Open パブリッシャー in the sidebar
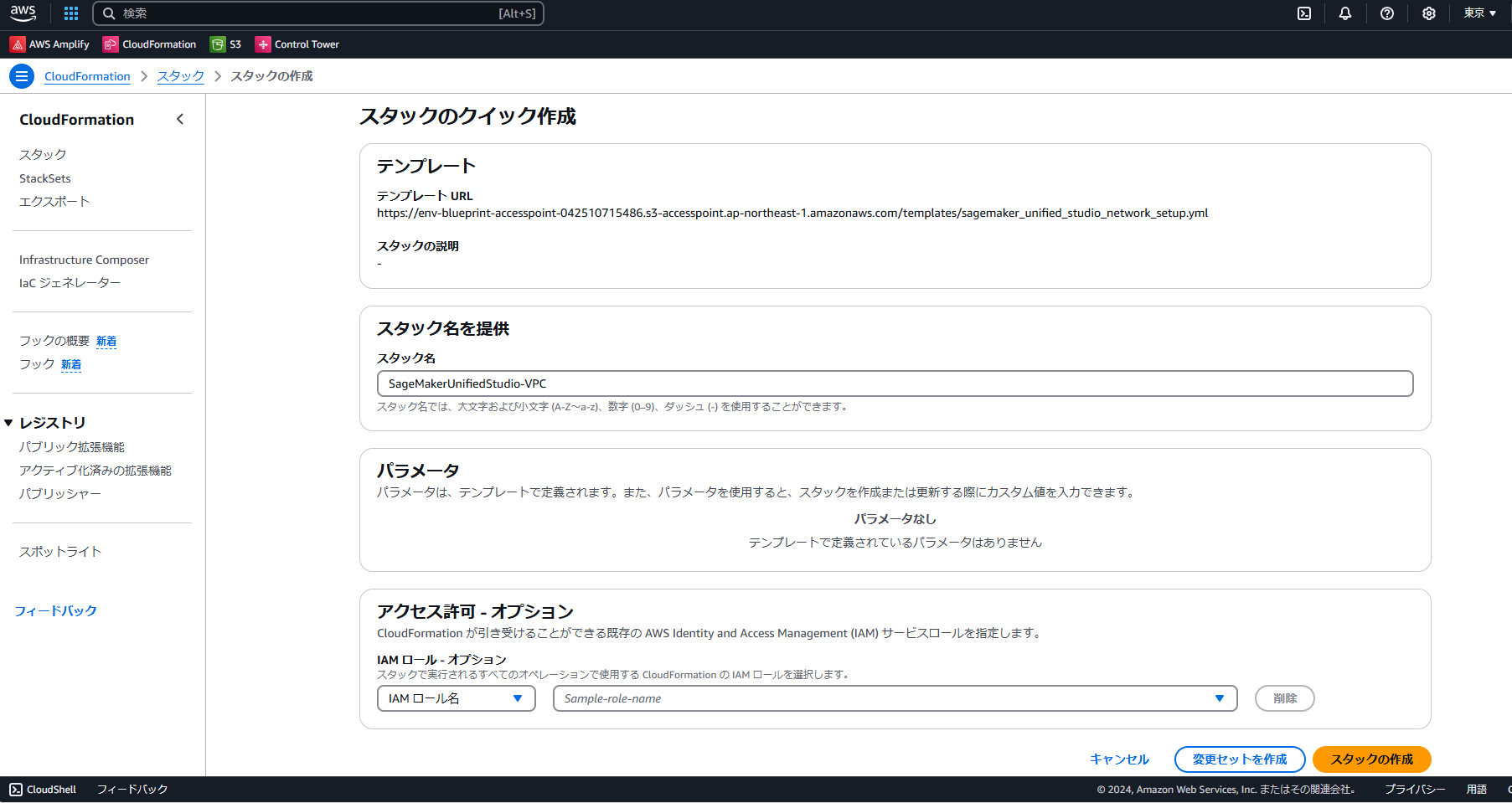This screenshot has width=1512, height=803. tap(60, 494)
